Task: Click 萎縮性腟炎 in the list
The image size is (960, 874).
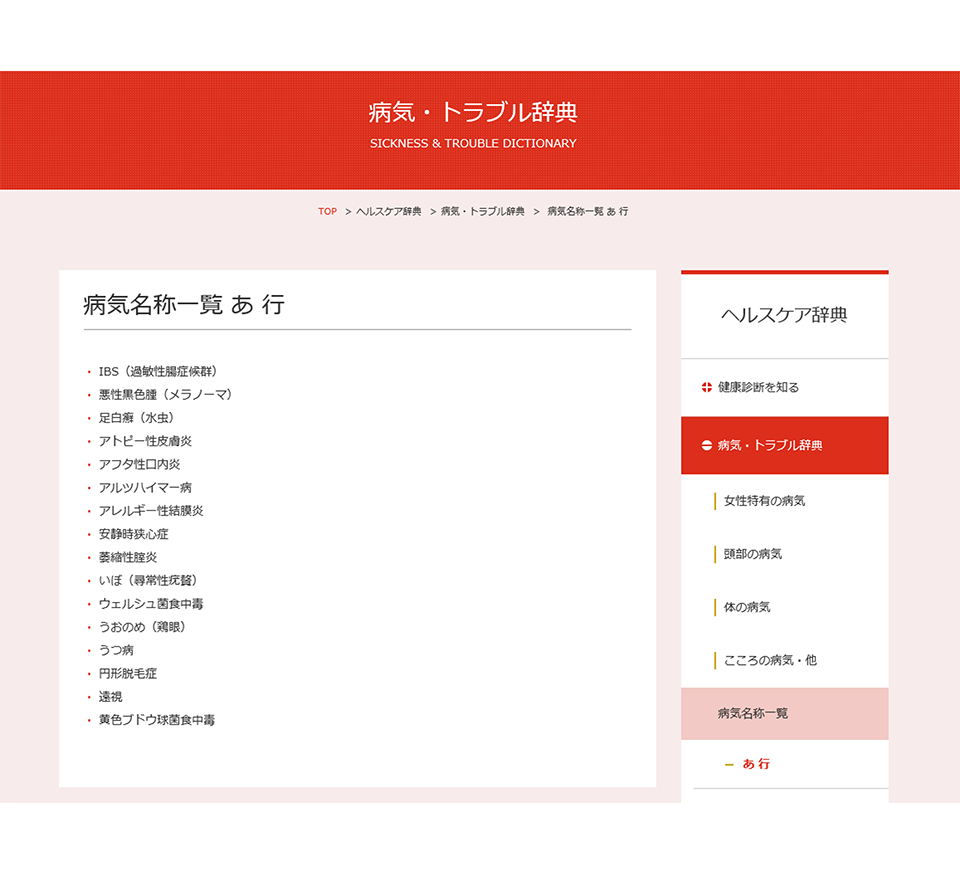Action: point(128,558)
